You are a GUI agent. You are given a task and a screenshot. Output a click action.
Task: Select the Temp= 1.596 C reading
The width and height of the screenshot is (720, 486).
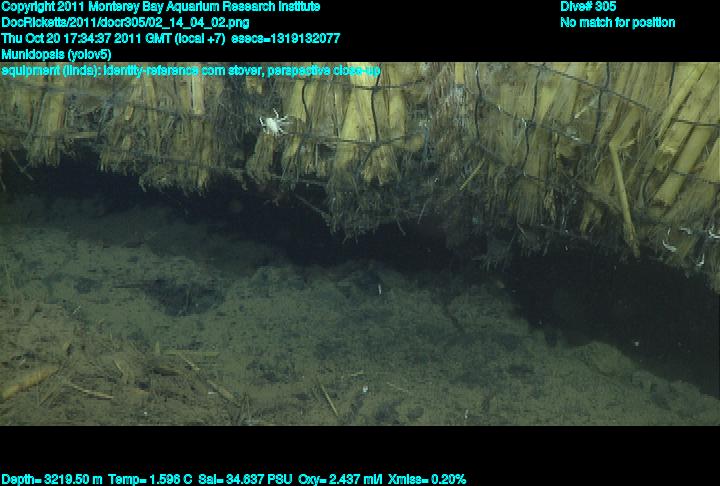(150, 480)
